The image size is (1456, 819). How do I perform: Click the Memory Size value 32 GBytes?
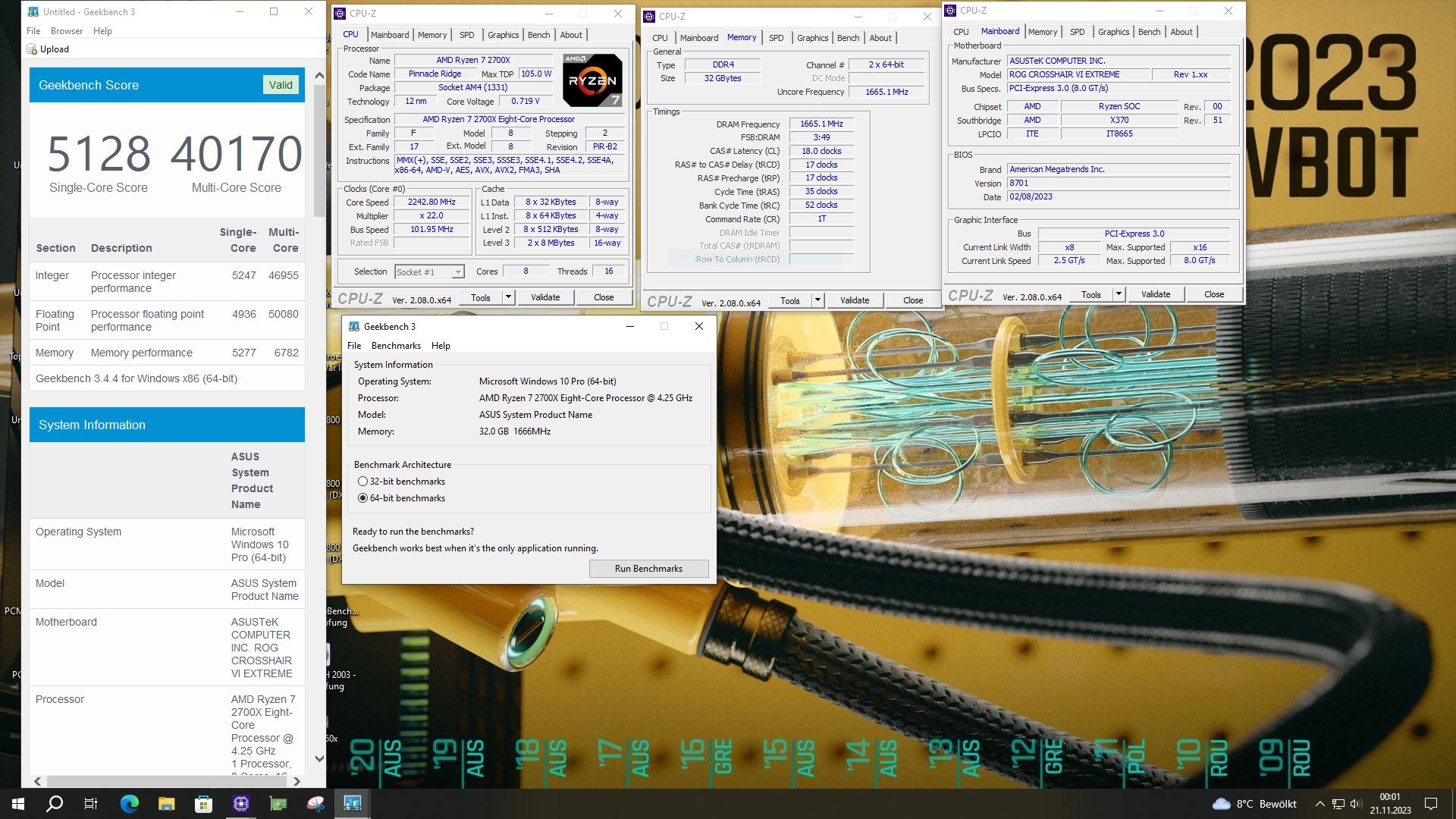[x=722, y=78]
